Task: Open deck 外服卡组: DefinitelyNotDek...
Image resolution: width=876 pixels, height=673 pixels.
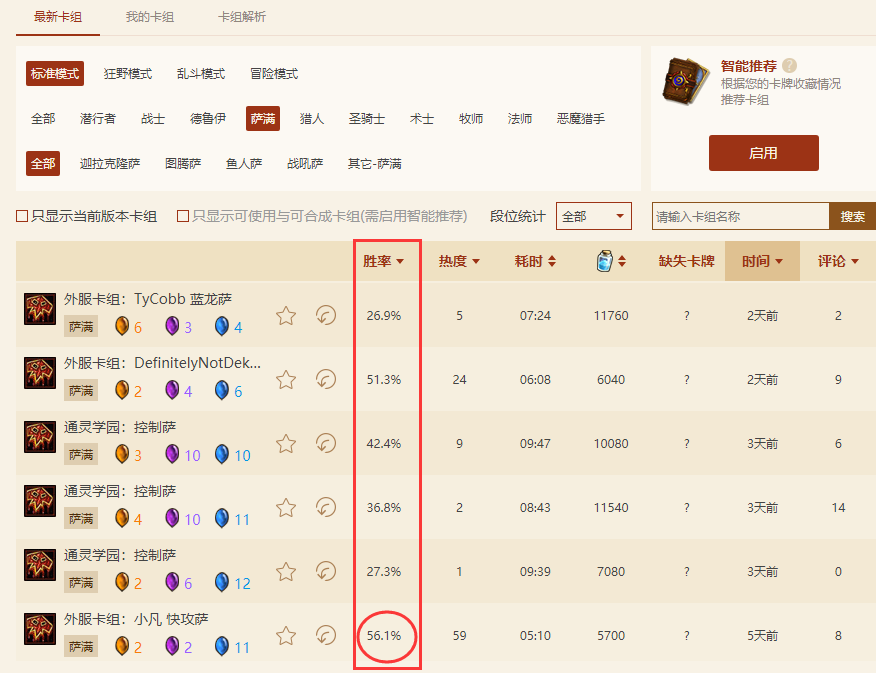Action: (x=162, y=363)
